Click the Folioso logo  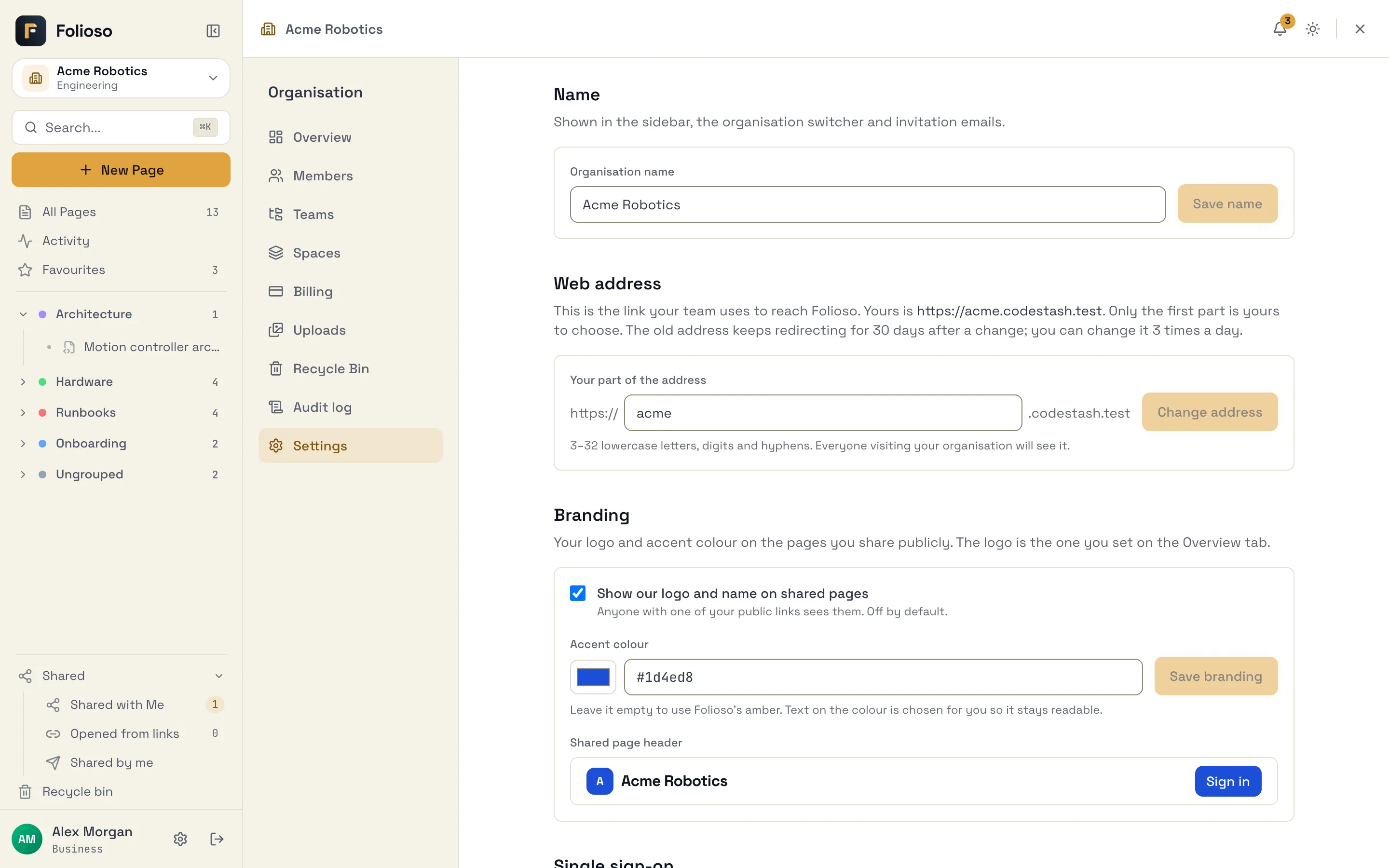31,30
